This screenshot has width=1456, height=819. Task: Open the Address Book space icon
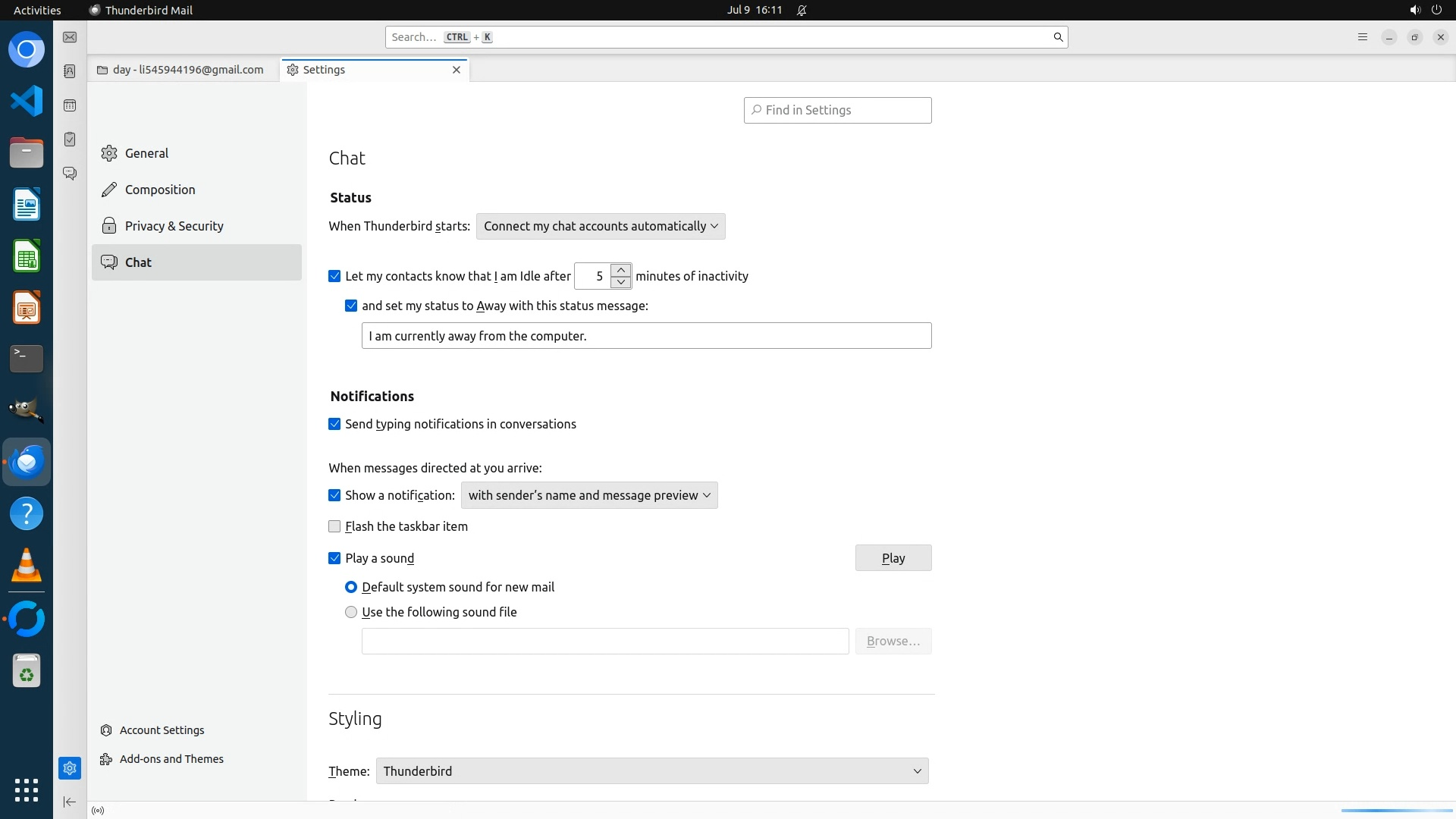(x=70, y=71)
